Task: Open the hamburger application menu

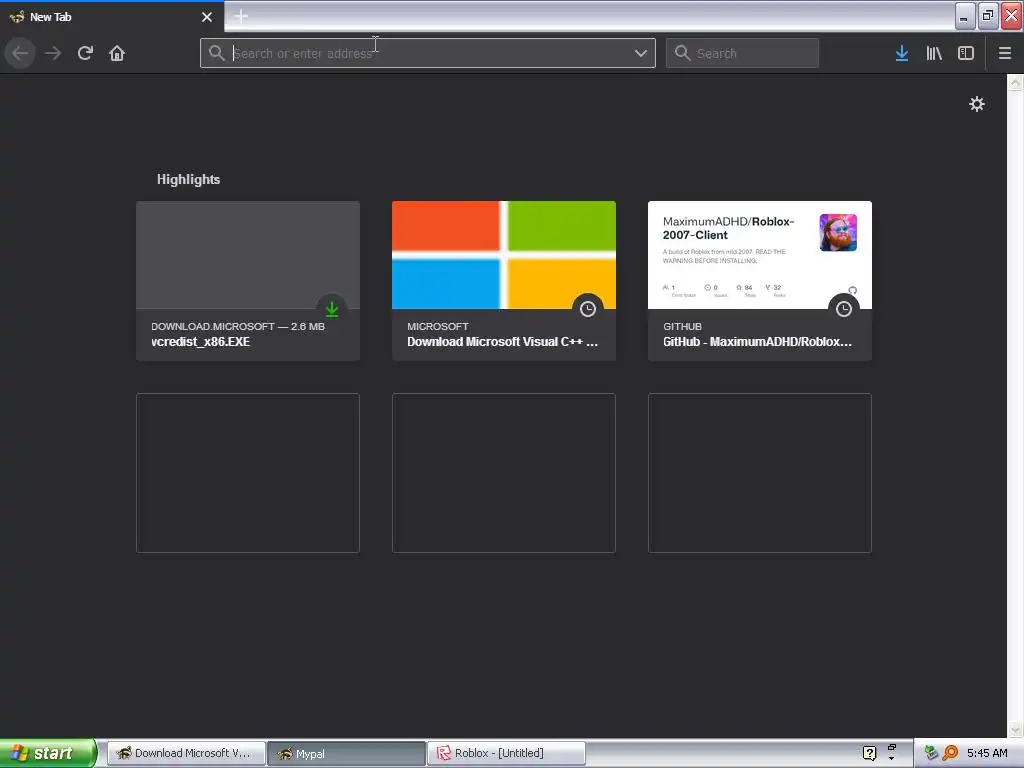Action: pos(1005,53)
